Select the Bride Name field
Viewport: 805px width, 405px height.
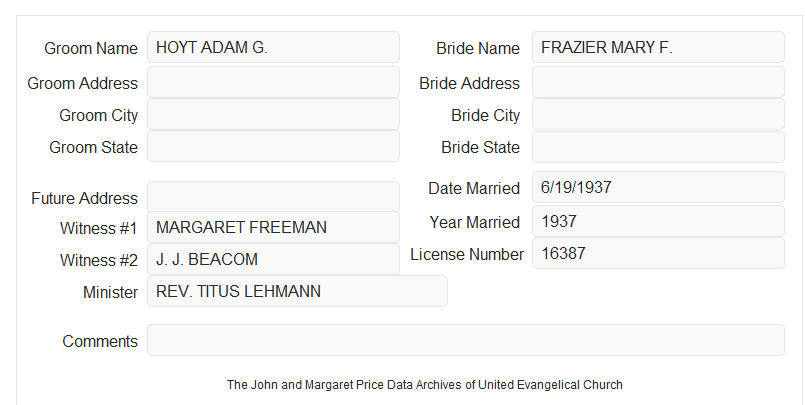[658, 47]
